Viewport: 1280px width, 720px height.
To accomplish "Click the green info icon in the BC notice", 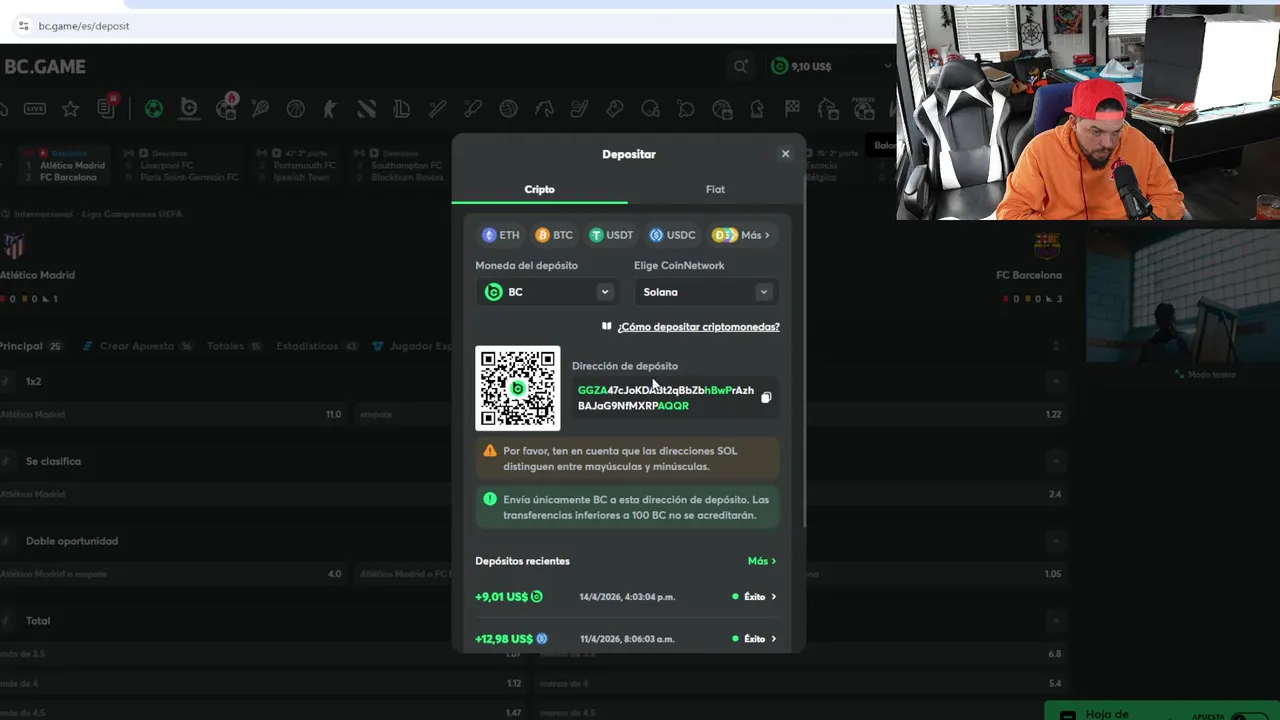I will [x=490, y=499].
